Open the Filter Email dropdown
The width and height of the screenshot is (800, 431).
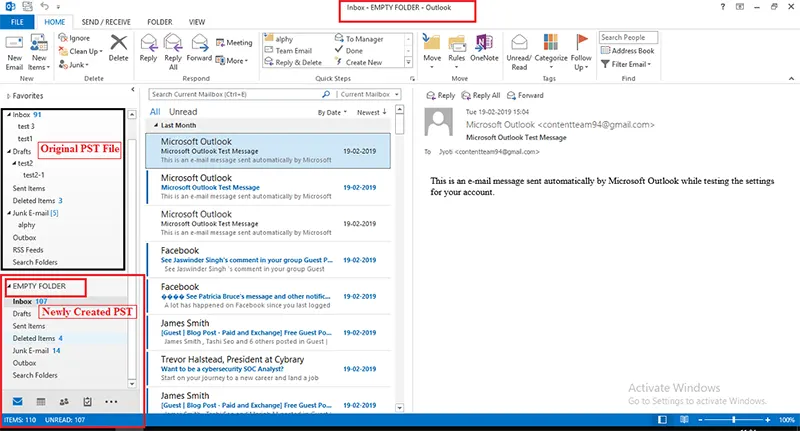point(626,64)
